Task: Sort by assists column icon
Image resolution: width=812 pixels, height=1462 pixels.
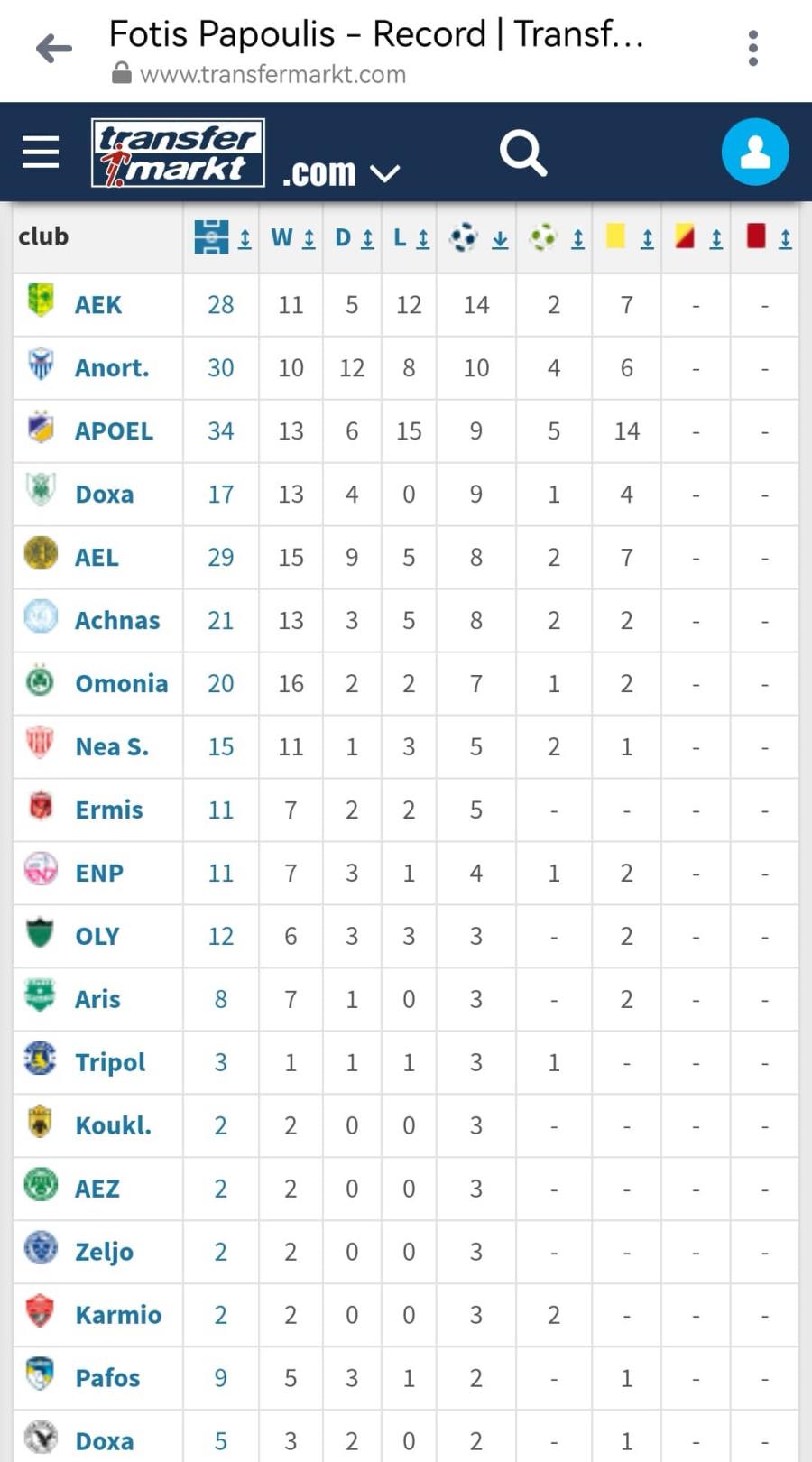Action: click(557, 237)
